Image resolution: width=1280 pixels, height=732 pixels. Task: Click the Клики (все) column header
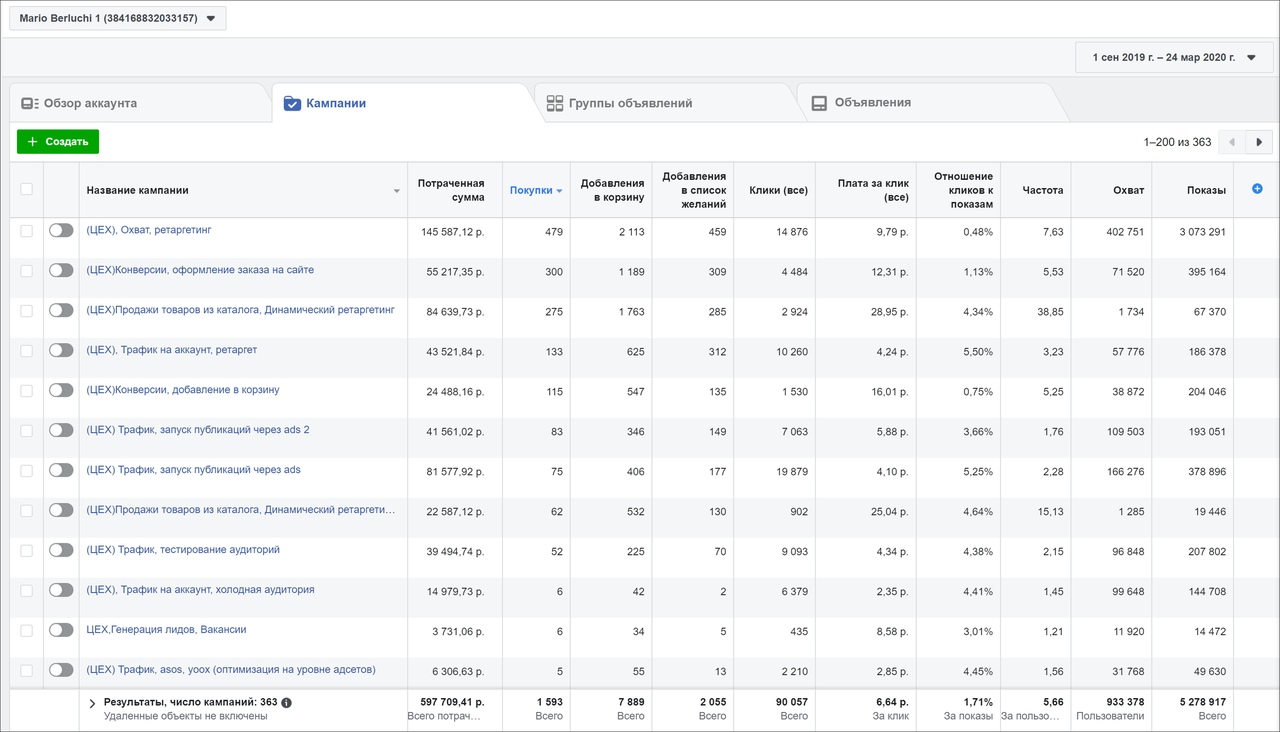point(778,190)
